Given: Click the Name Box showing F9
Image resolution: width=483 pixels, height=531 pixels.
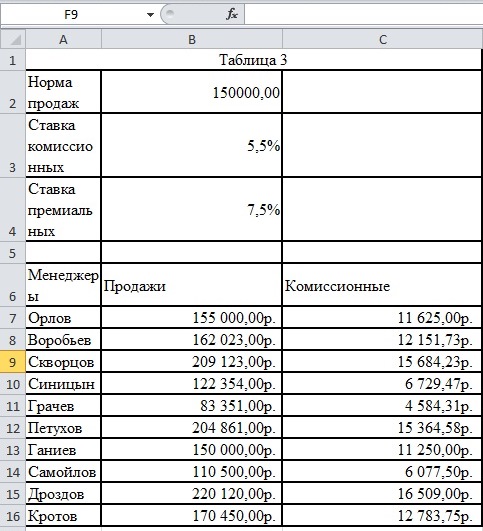Looking at the screenshot, I should click(71, 15).
